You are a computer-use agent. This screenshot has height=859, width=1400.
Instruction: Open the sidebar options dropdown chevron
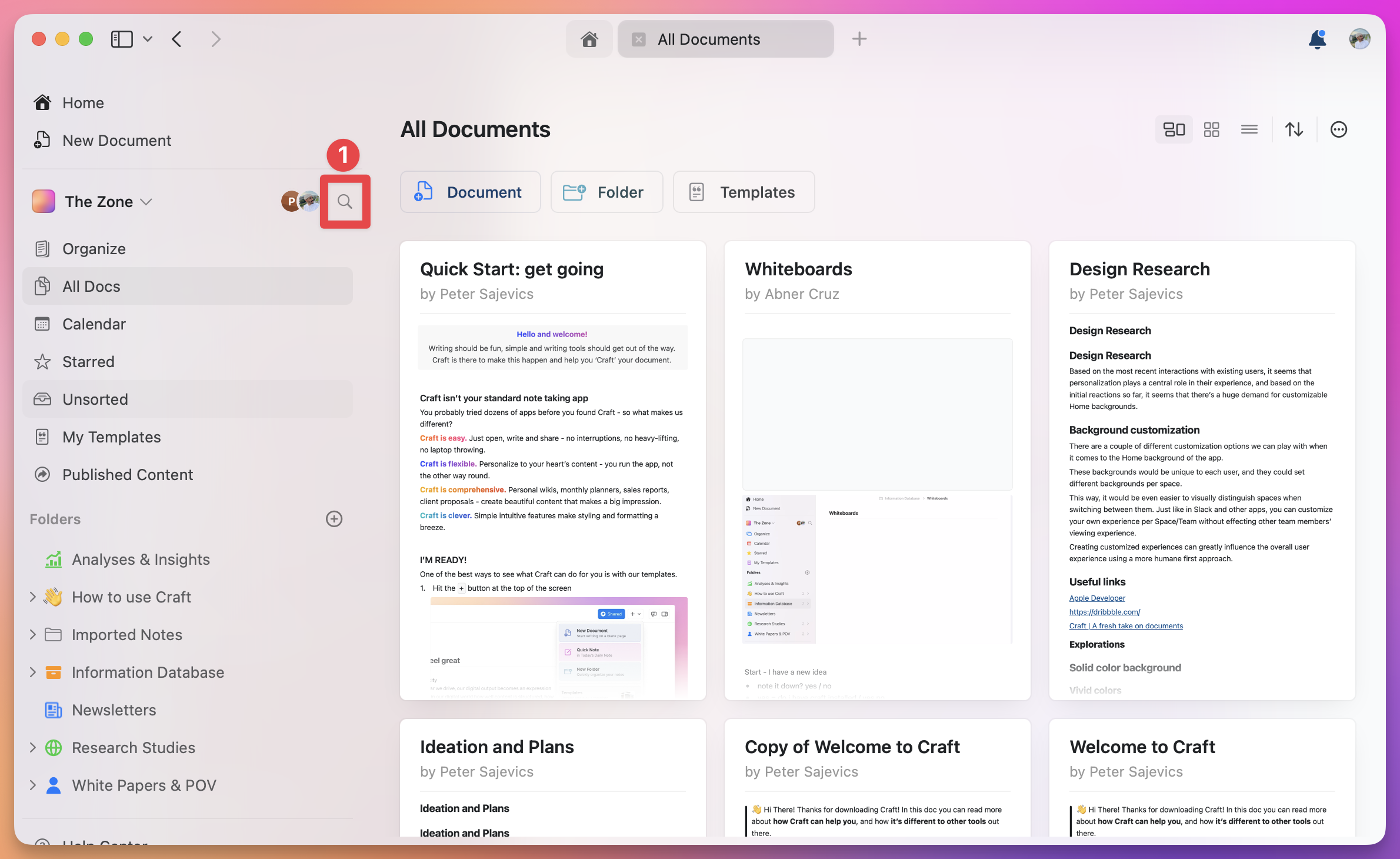pos(148,39)
